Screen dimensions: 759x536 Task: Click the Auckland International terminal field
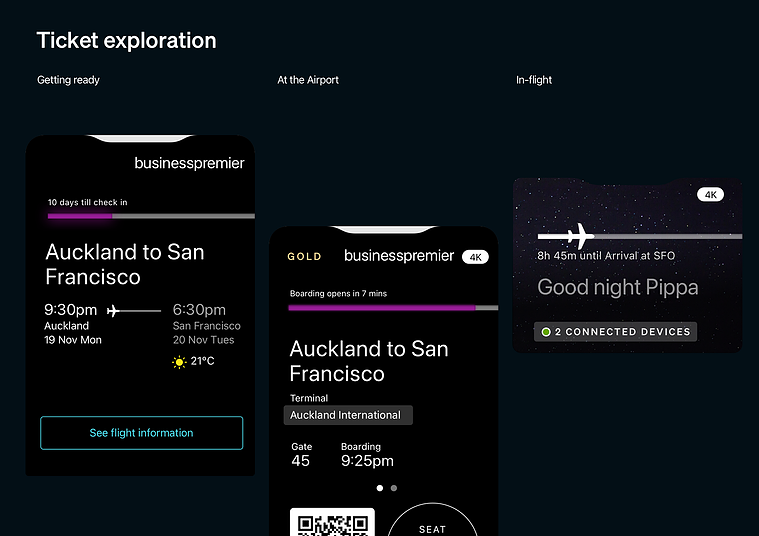click(x=348, y=415)
